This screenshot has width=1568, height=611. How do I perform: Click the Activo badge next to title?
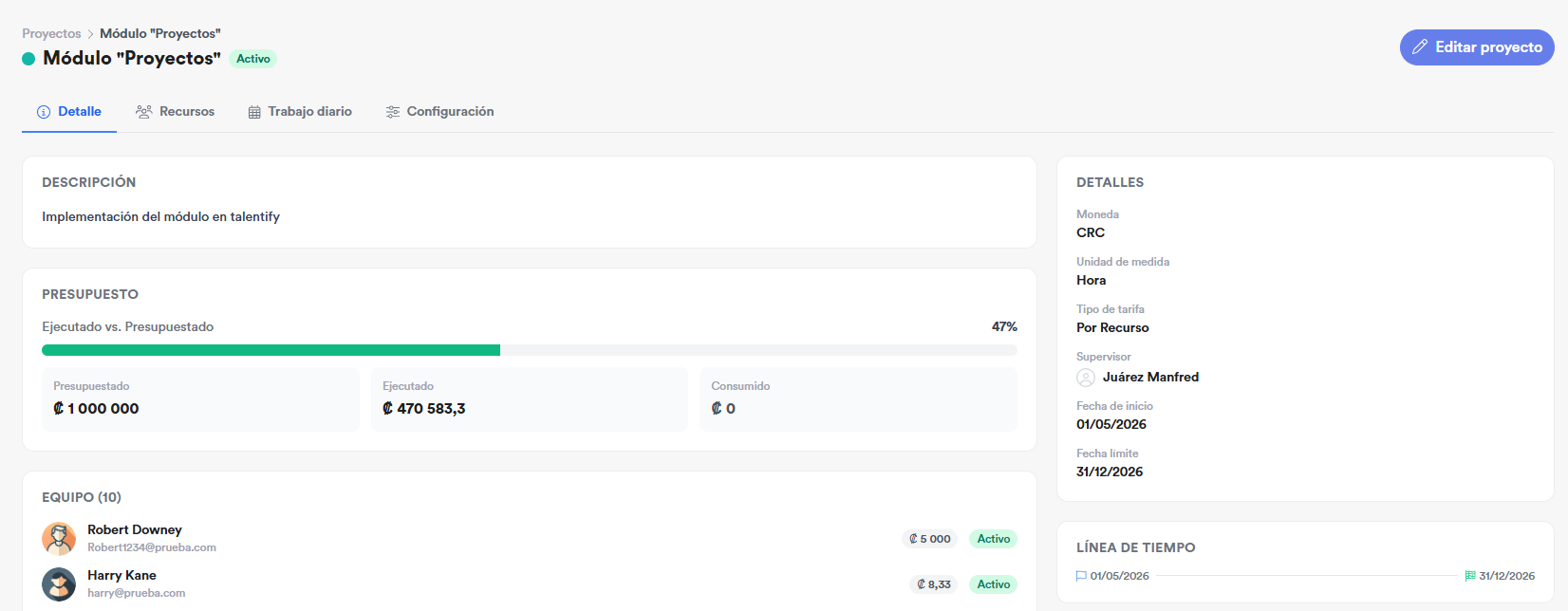click(253, 59)
